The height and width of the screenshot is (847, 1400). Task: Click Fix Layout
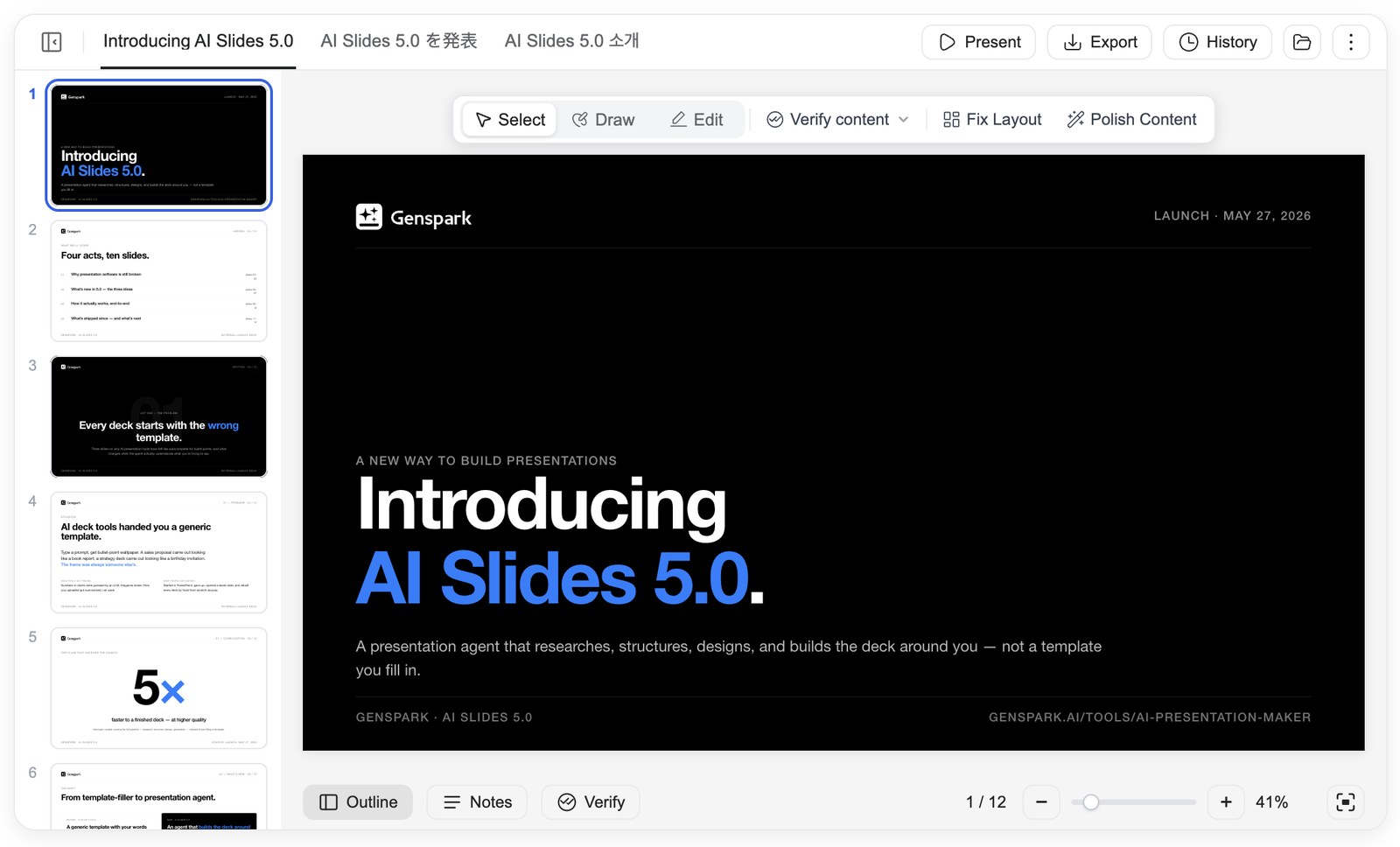coord(992,120)
